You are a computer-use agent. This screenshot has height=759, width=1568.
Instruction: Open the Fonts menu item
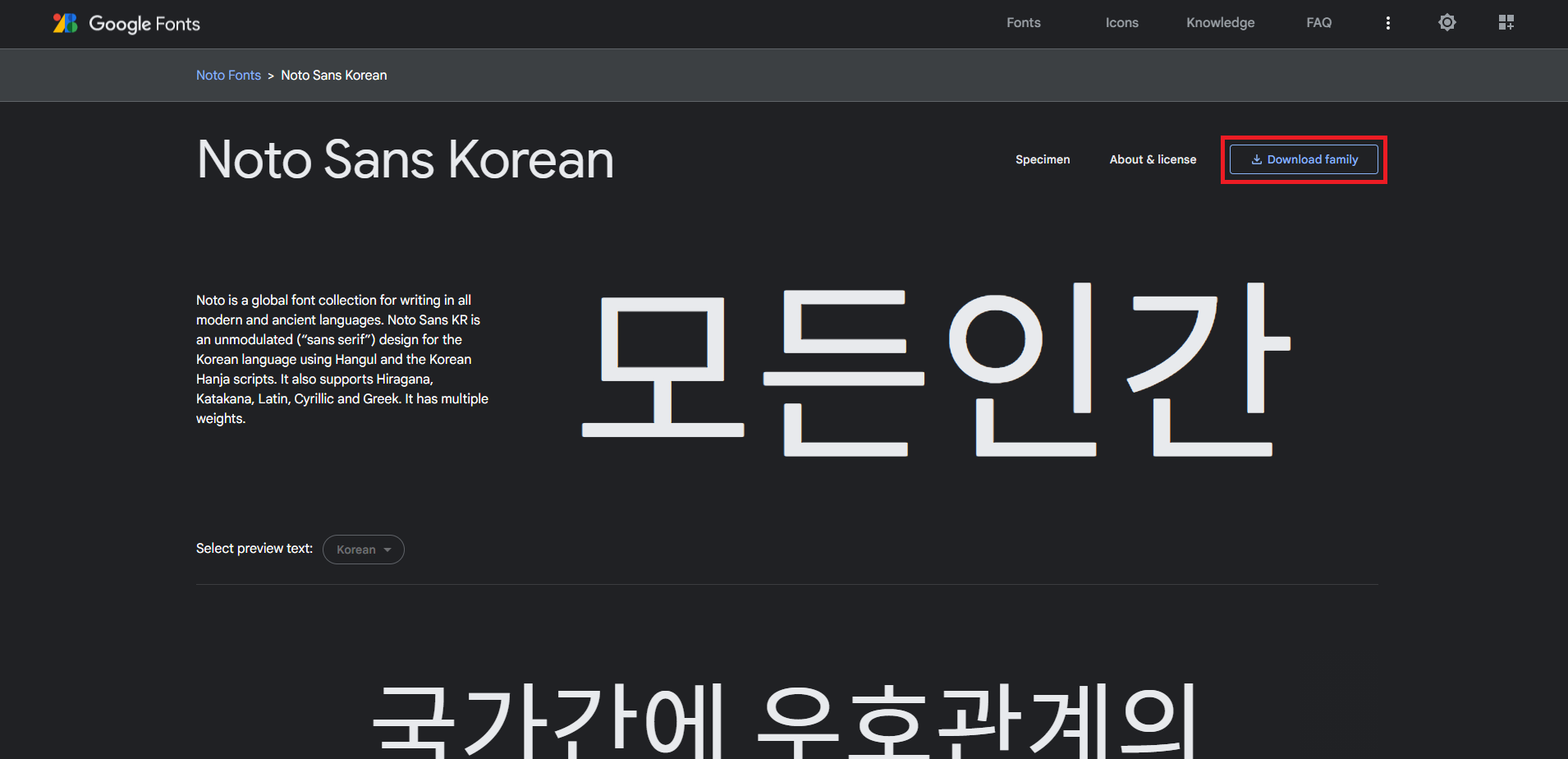click(x=1024, y=23)
